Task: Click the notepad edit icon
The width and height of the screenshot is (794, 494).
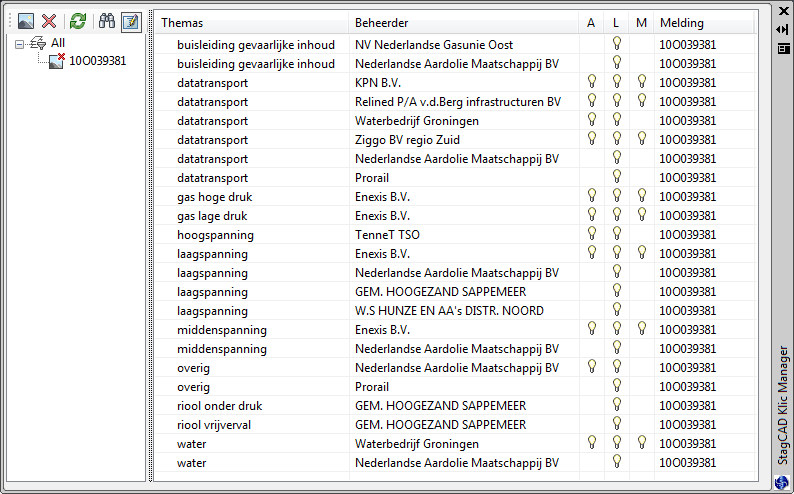Action: click(131, 22)
